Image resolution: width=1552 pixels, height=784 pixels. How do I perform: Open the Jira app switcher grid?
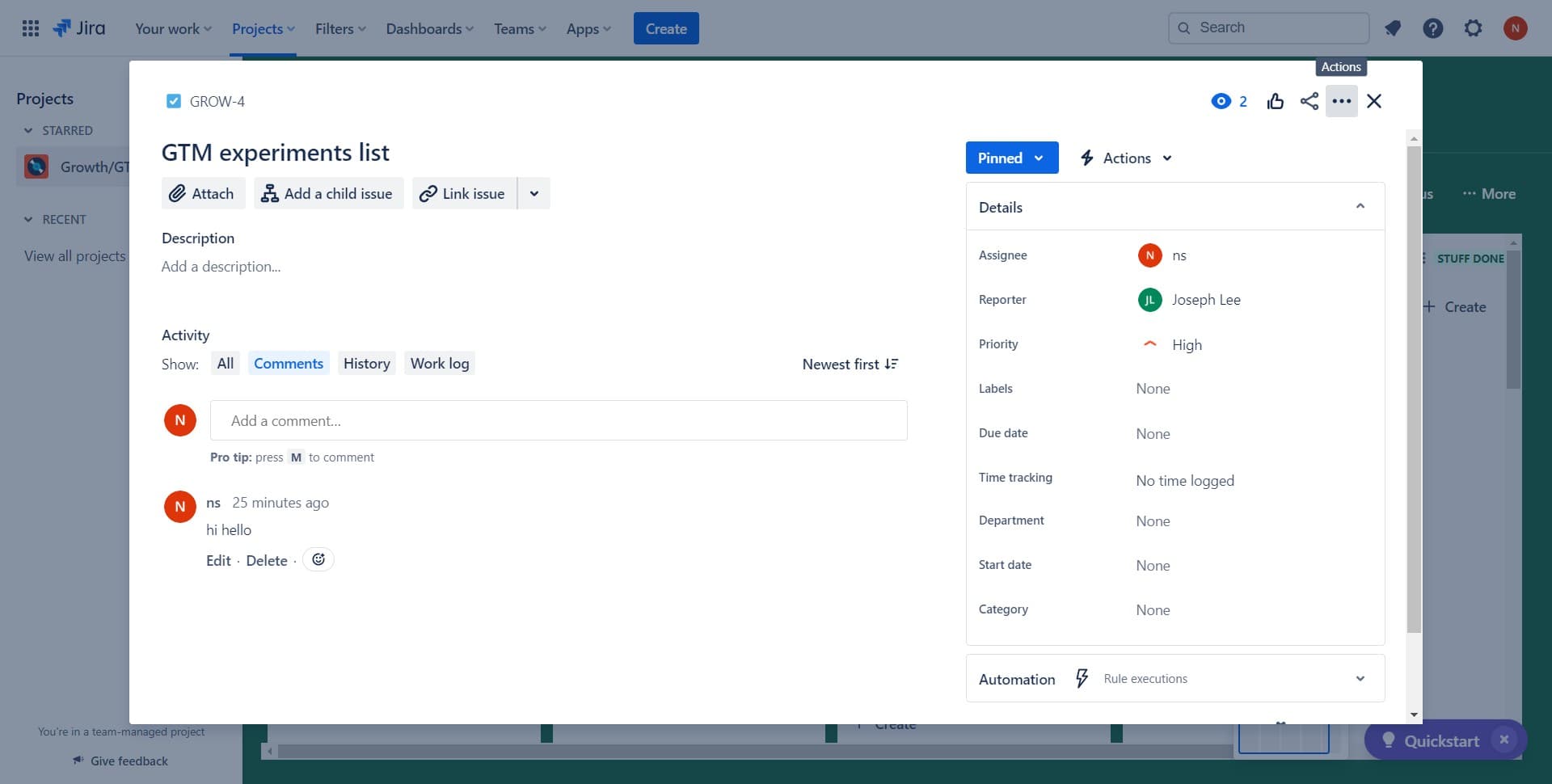pos(31,28)
